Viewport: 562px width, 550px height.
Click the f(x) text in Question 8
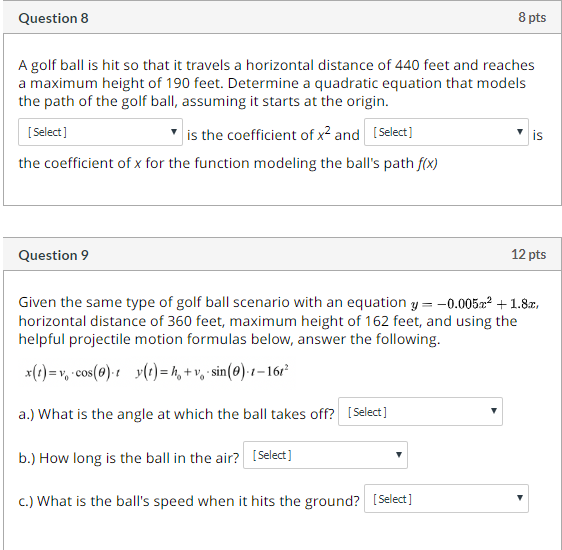click(x=427, y=164)
